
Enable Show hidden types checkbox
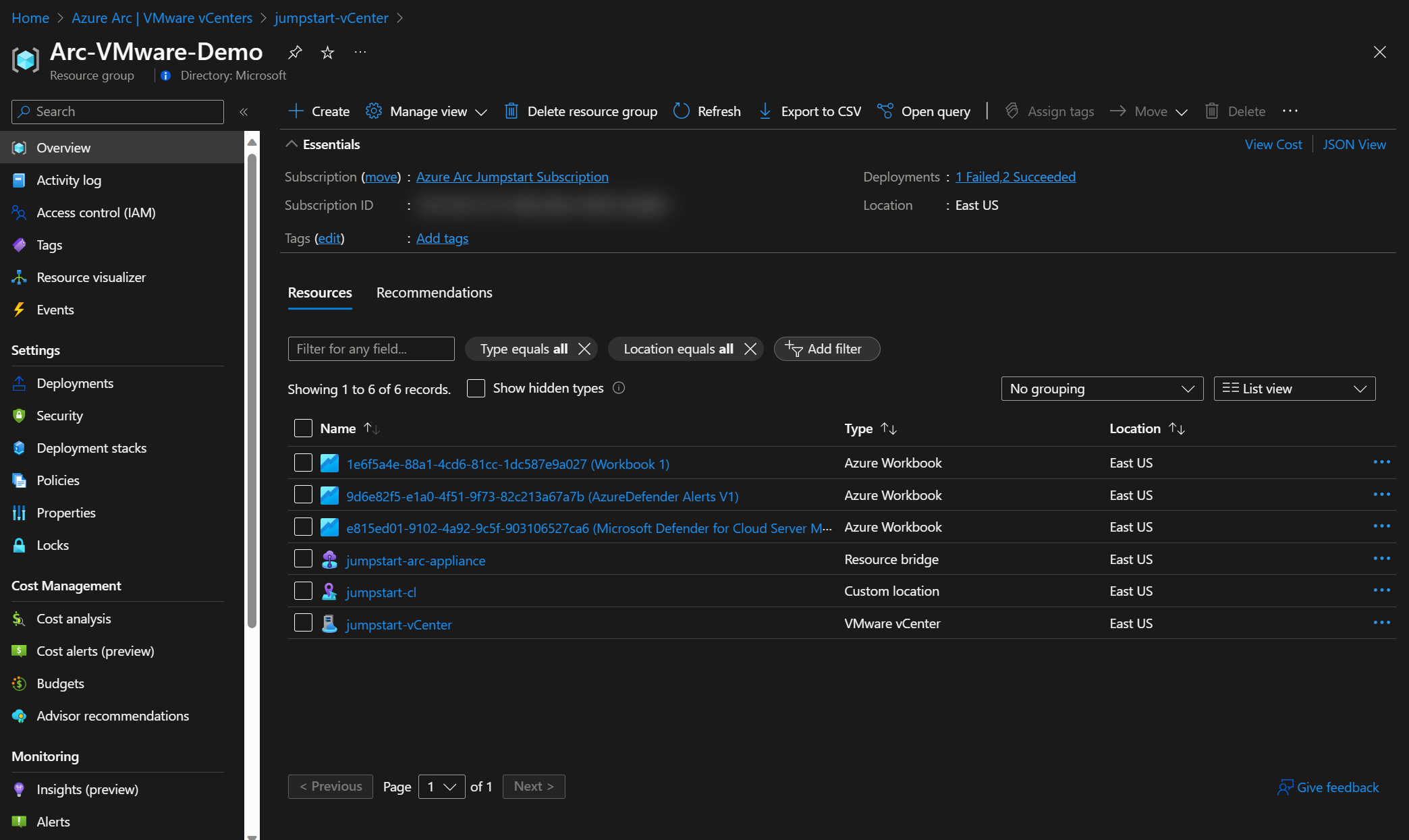point(476,388)
